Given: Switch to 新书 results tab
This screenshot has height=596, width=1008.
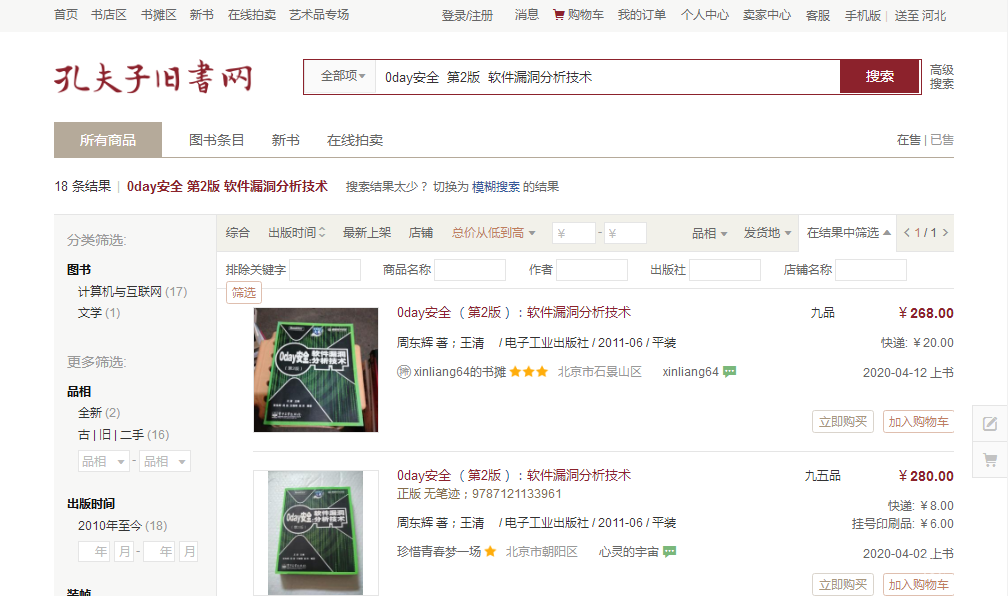Looking at the screenshot, I should [x=285, y=140].
